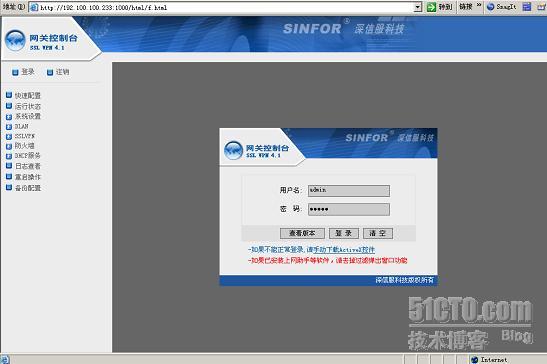Click the DHCP服务 label in the sidebar
The height and width of the screenshot is (364, 547).
(28, 156)
